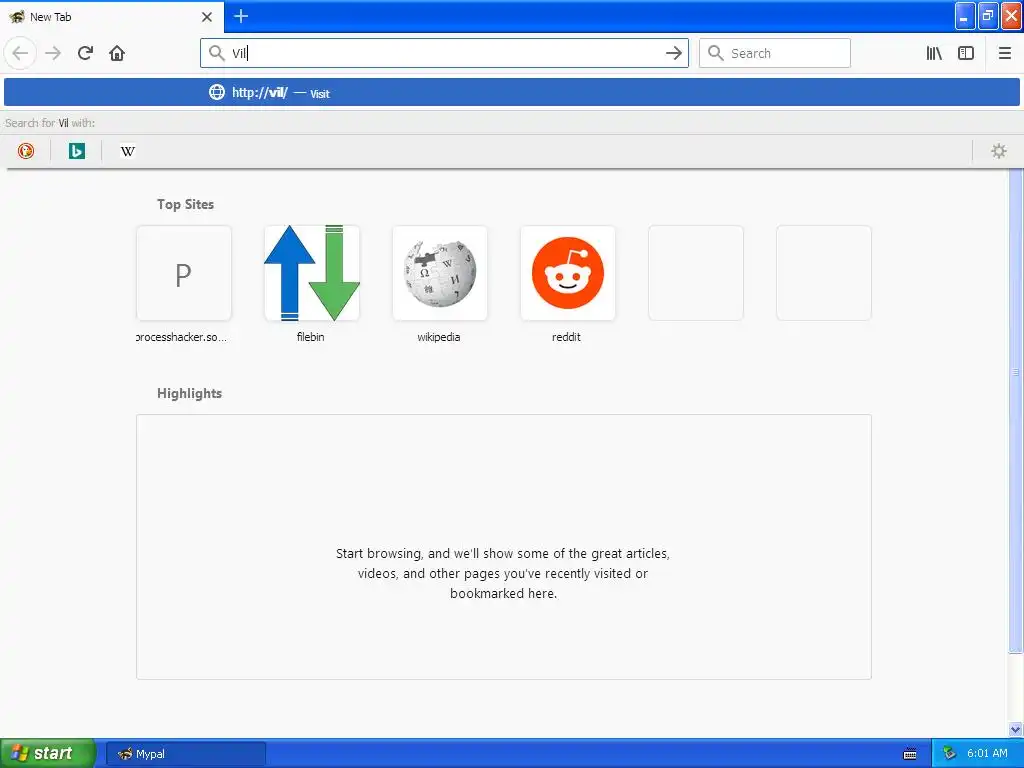Close the New Tab tab
The height and width of the screenshot is (768, 1024).
tap(207, 17)
